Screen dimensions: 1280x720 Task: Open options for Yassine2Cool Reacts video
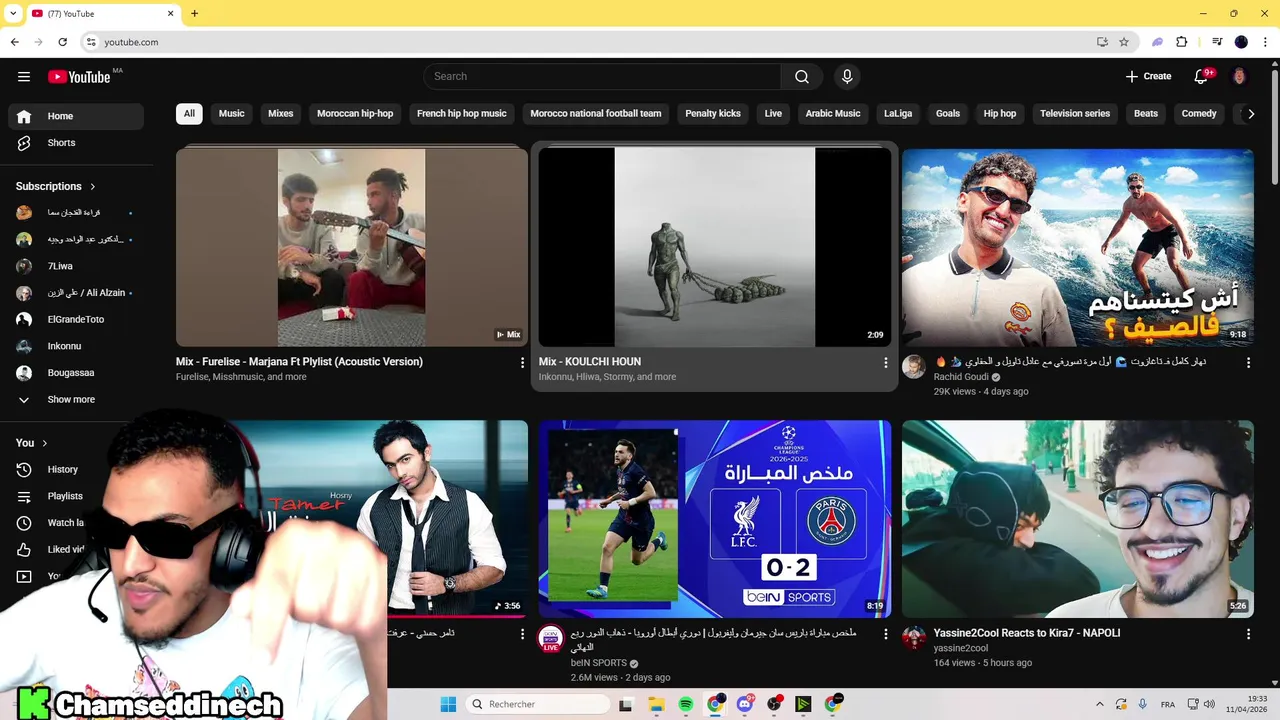pos(1248,634)
